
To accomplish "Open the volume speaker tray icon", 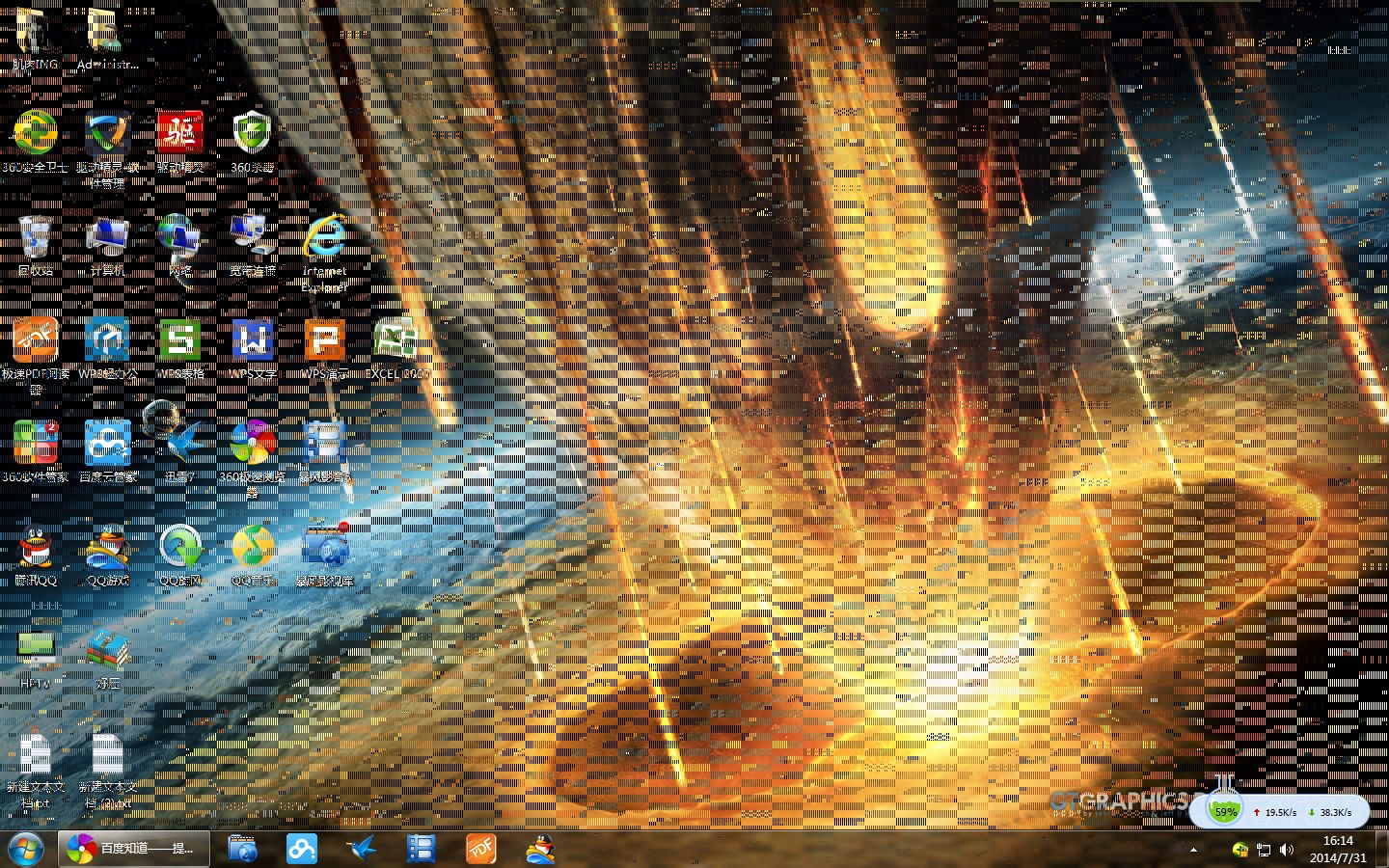I will click(x=1286, y=850).
